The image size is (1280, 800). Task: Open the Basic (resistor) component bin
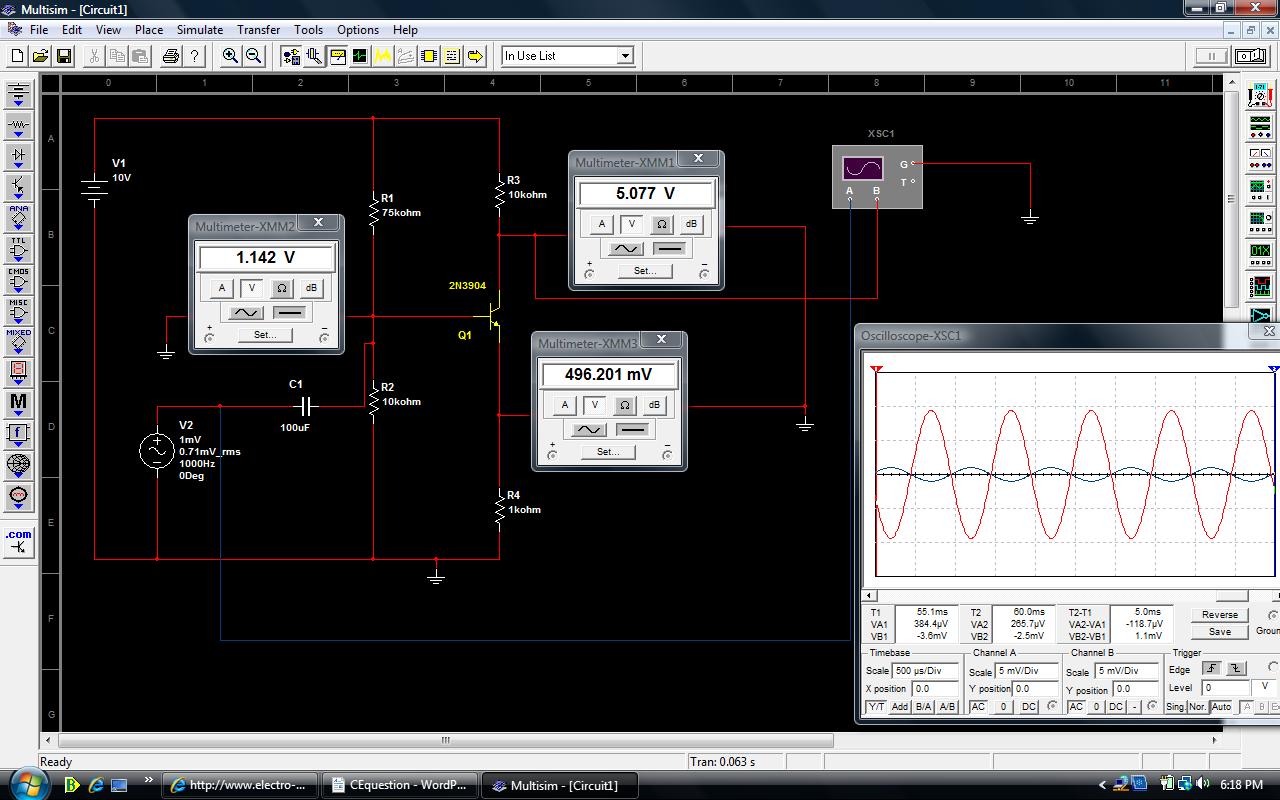(19, 125)
